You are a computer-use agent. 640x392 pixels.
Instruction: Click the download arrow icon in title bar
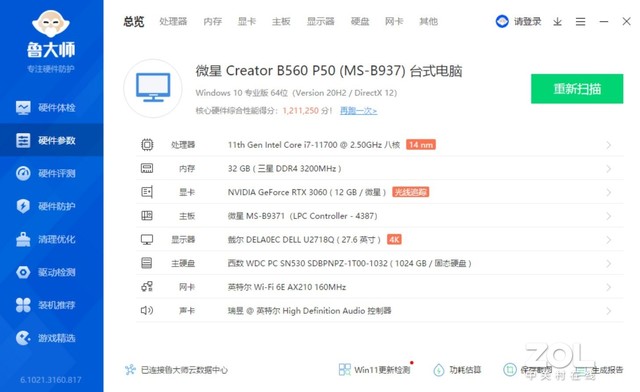[x=558, y=22]
